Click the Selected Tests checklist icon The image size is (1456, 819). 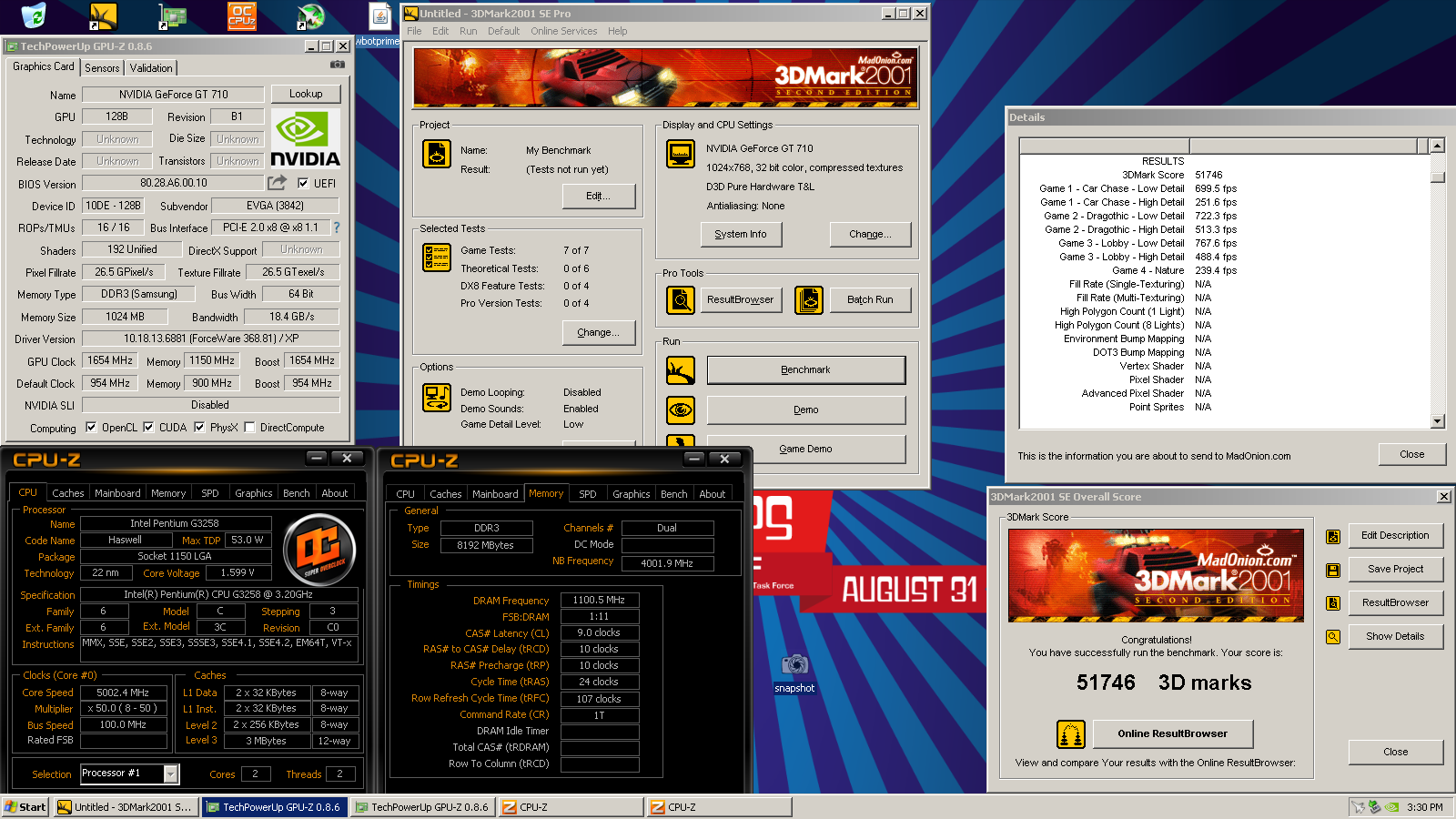click(437, 258)
